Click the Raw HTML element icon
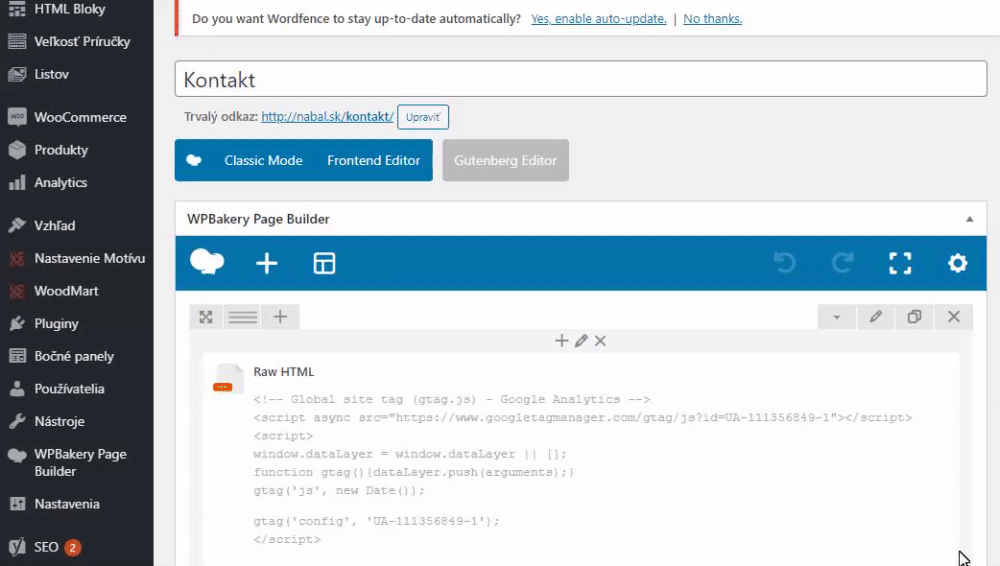Viewport: 1000px width, 566px height. pos(227,379)
